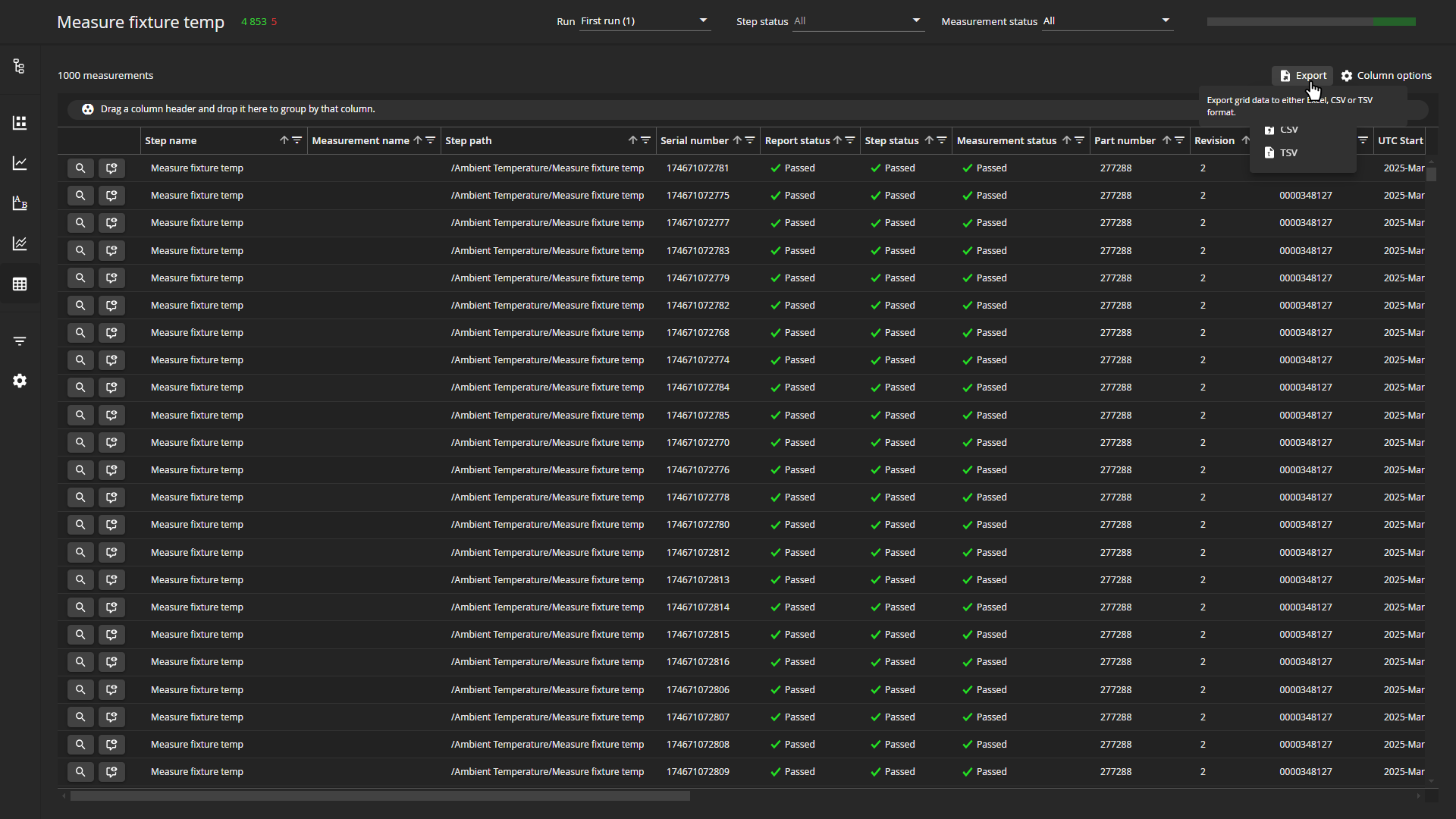Open filter for Measurement status column
Screen dimensions: 1456x819
pyautogui.click(x=1079, y=140)
